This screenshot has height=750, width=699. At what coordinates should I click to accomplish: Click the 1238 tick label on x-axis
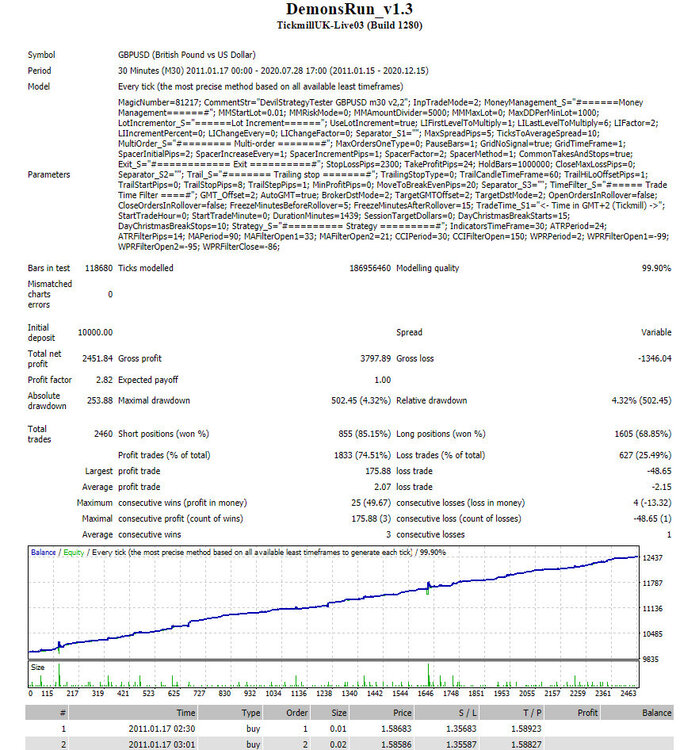[x=324, y=694]
